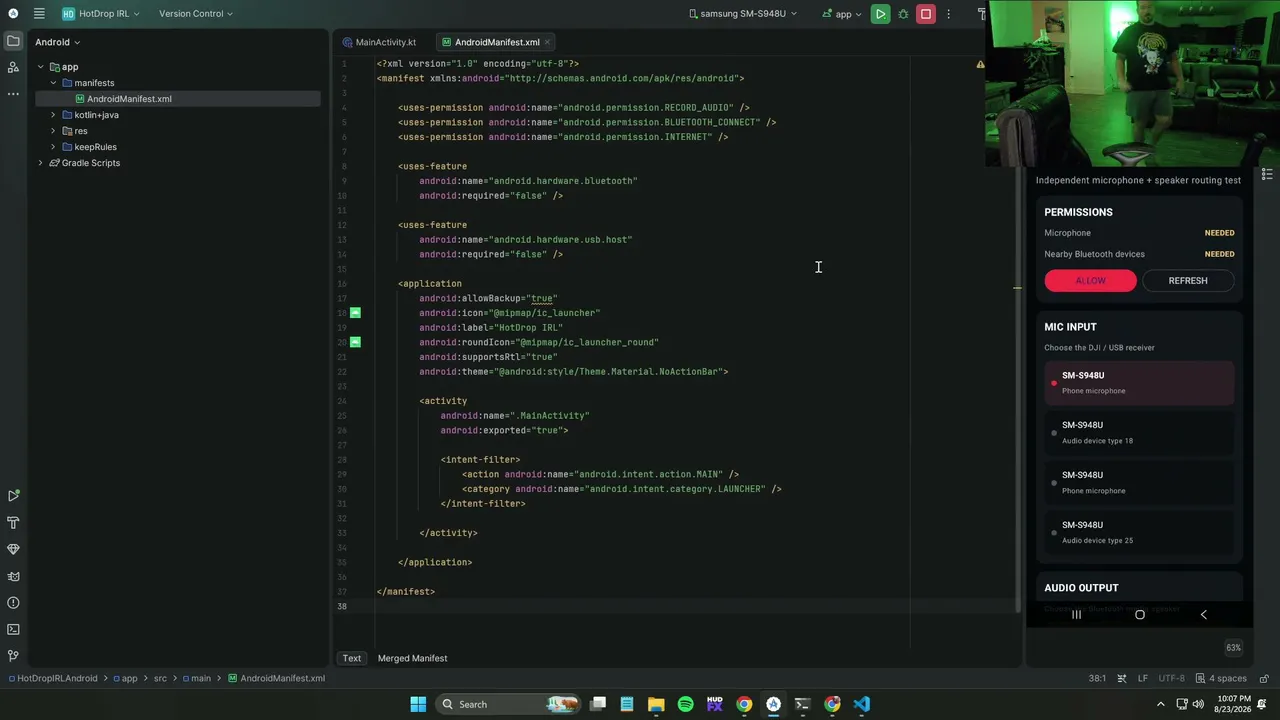1280x720 pixels.
Task: Open the Run tool window
Action: 13,496
